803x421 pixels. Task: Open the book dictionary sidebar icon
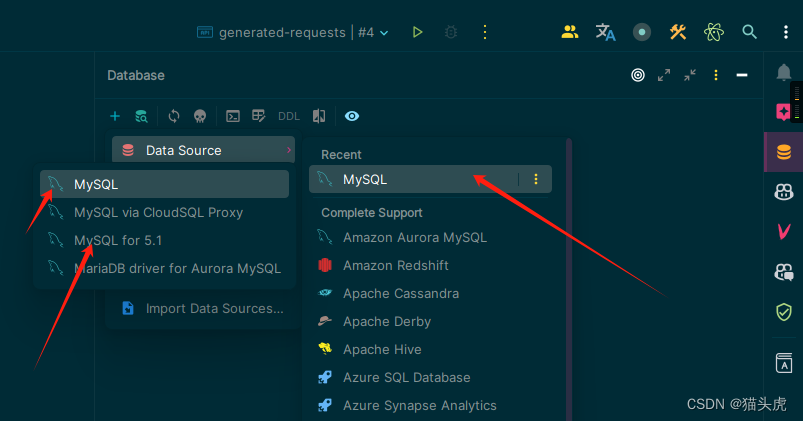pos(784,363)
